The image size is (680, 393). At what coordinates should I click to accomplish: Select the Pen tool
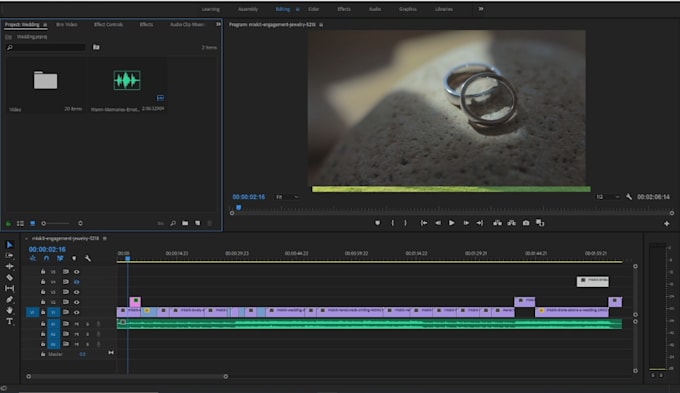(10, 299)
